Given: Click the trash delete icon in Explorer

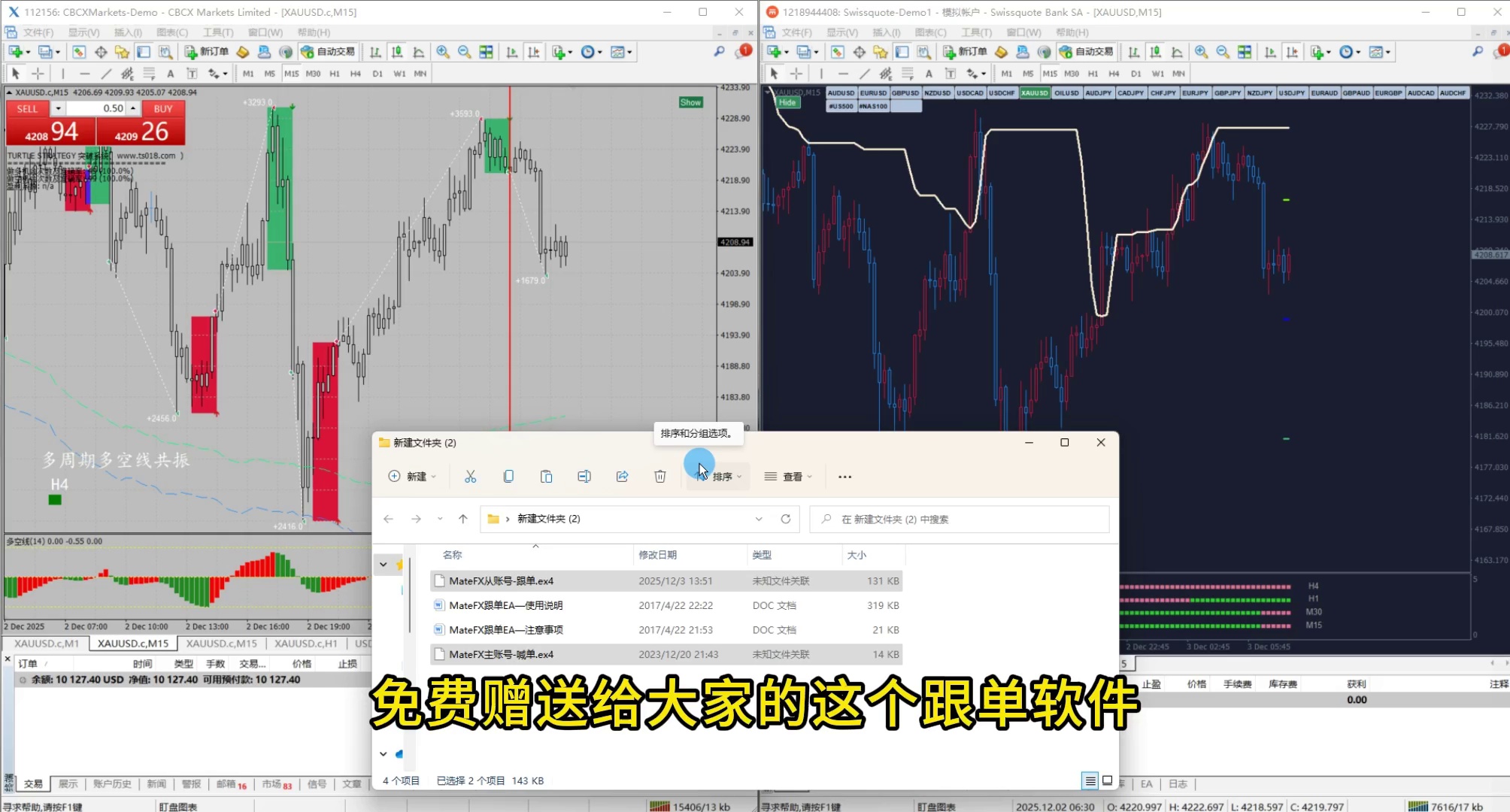Looking at the screenshot, I should click(659, 477).
